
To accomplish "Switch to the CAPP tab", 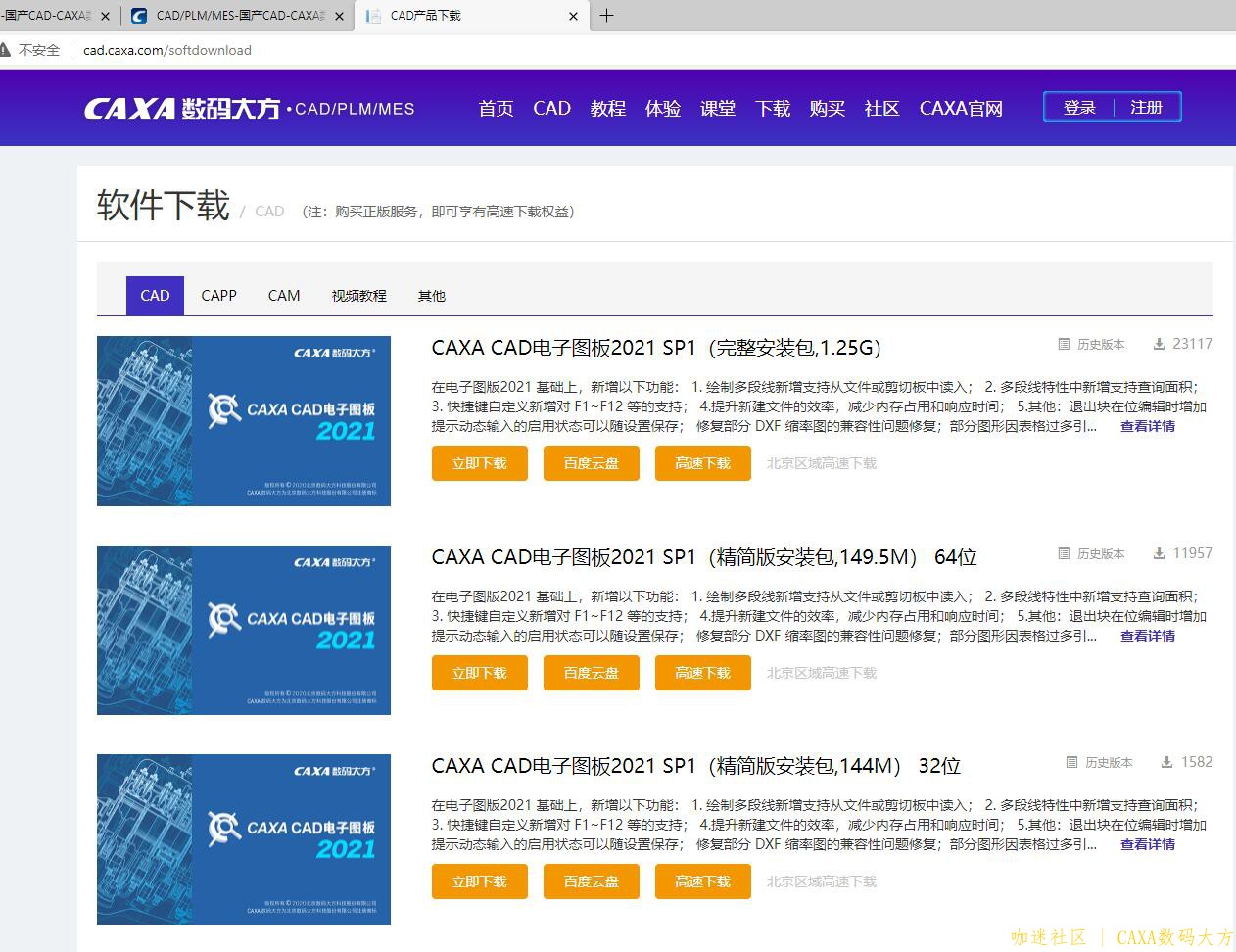I will pyautogui.click(x=218, y=296).
